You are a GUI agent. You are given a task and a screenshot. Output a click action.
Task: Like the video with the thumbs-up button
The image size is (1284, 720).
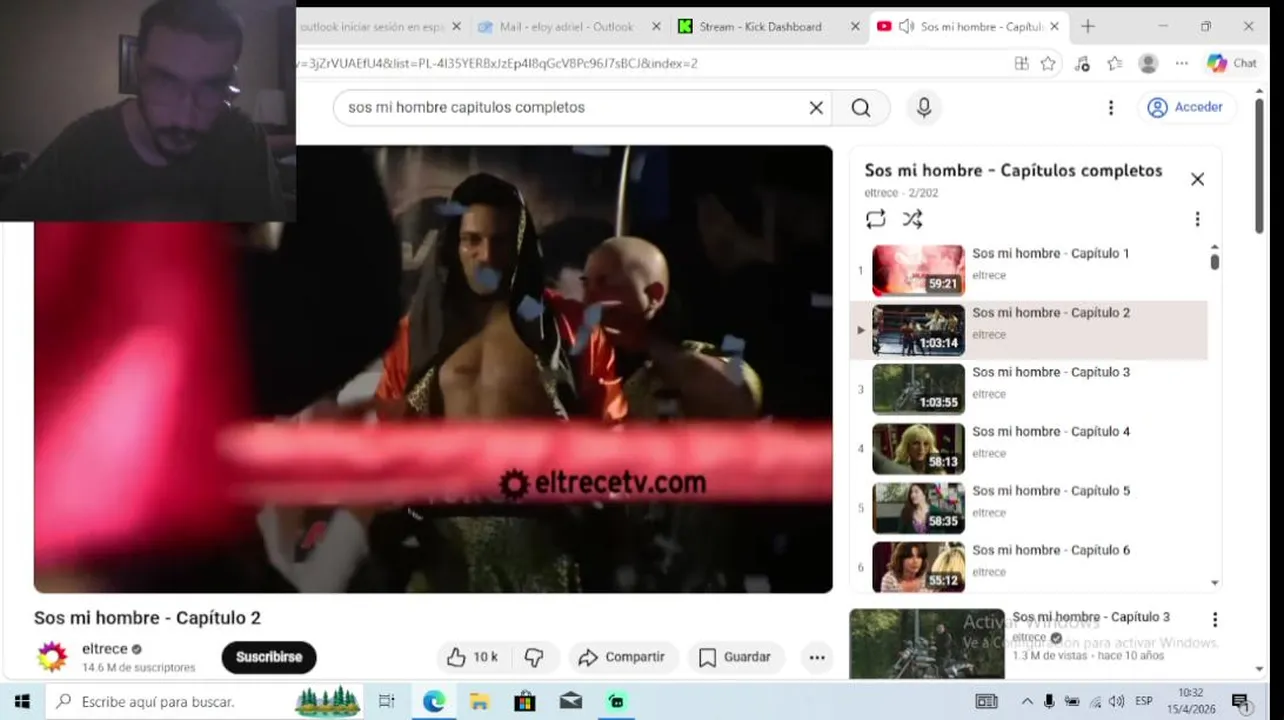click(x=473, y=657)
